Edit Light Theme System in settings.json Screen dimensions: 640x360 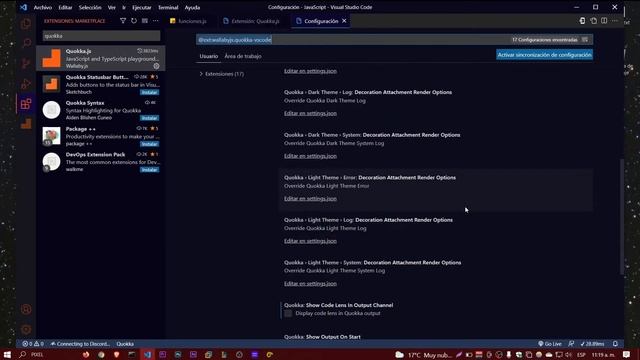(x=310, y=284)
